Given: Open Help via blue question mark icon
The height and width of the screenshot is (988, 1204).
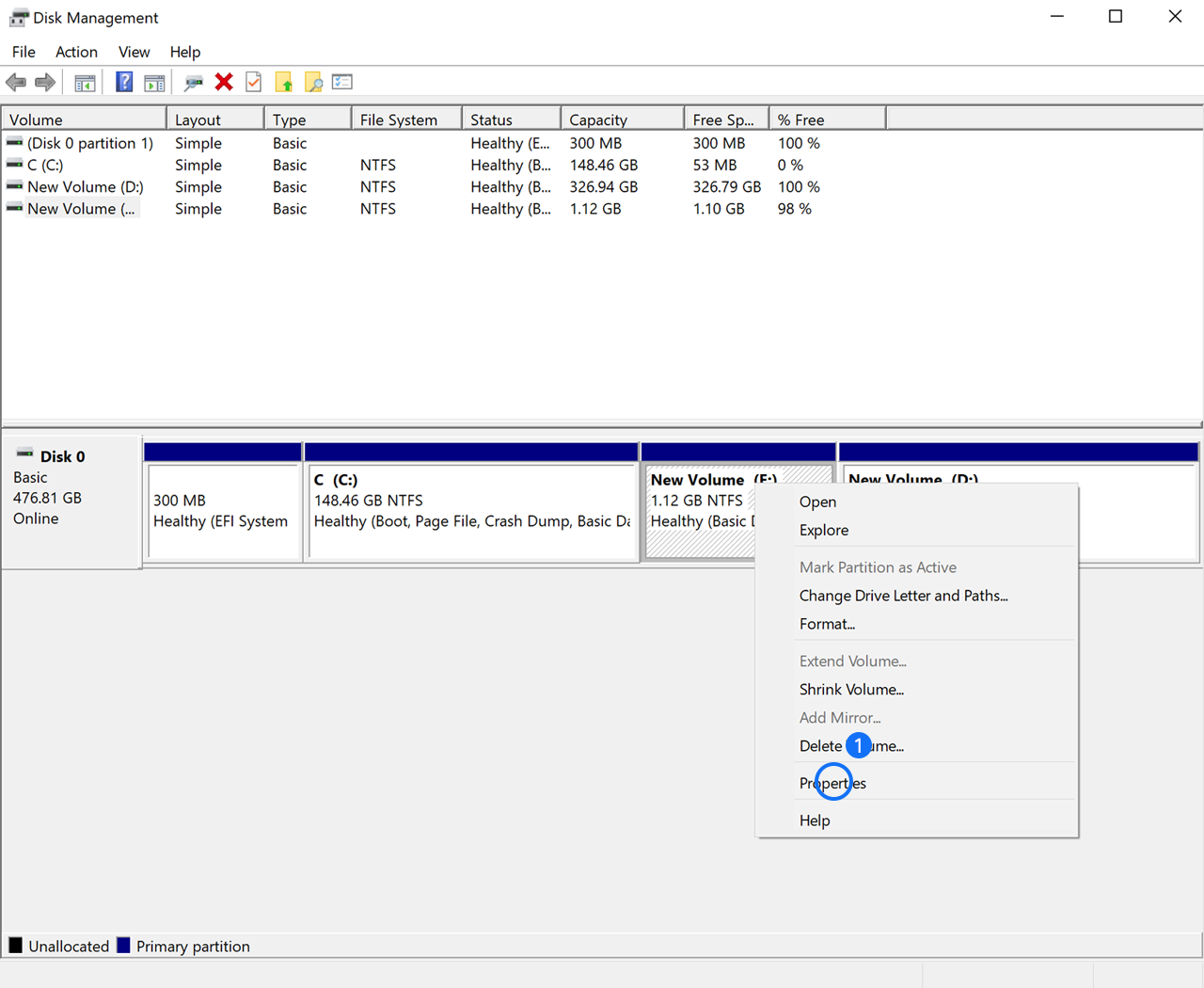Looking at the screenshot, I should pyautogui.click(x=124, y=83).
